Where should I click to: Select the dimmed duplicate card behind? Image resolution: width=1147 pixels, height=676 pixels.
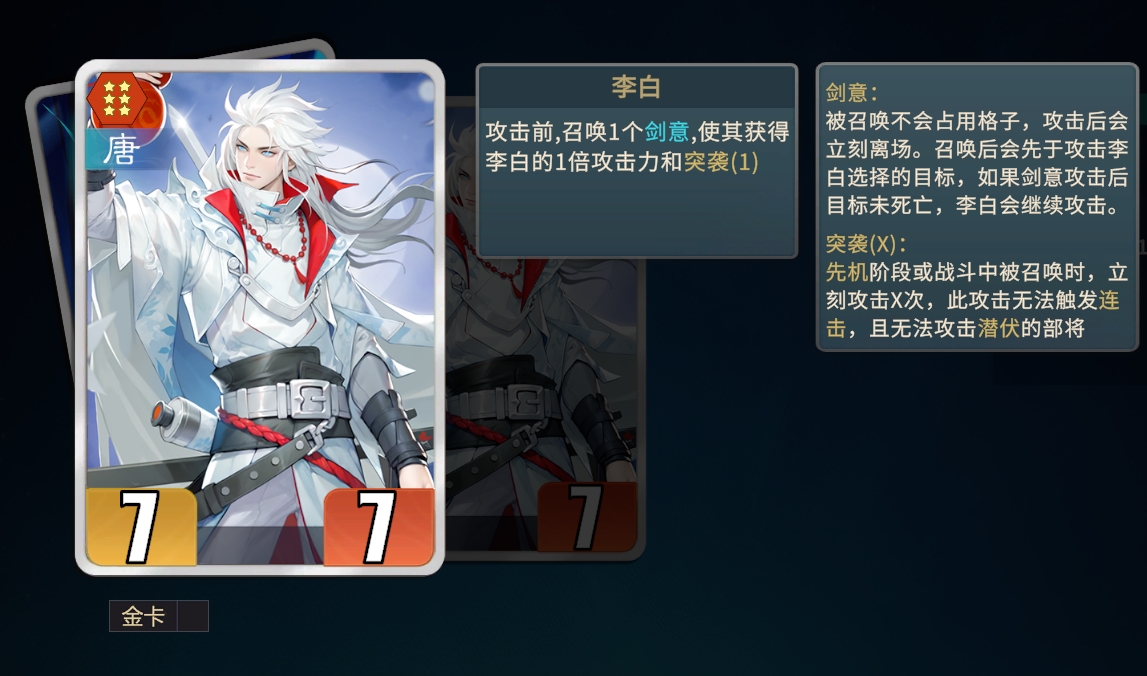[544, 329]
